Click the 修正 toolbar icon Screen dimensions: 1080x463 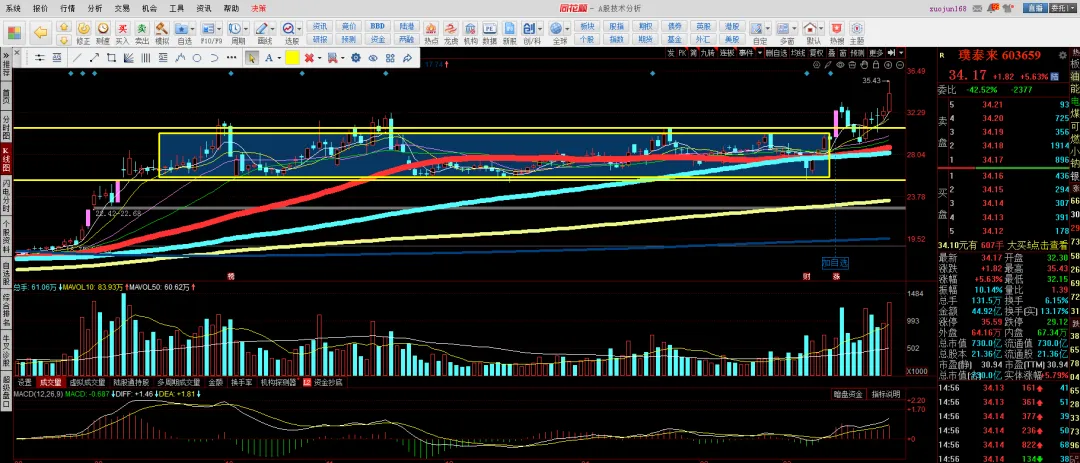[x=83, y=28]
